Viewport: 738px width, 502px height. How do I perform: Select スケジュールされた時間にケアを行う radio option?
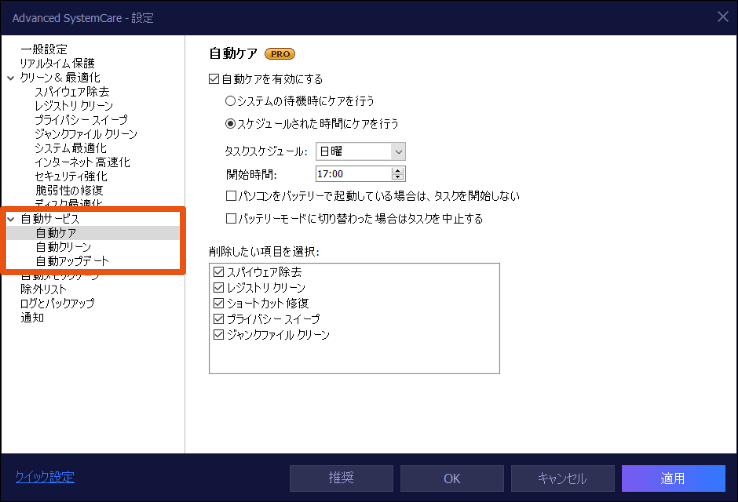click(x=230, y=124)
